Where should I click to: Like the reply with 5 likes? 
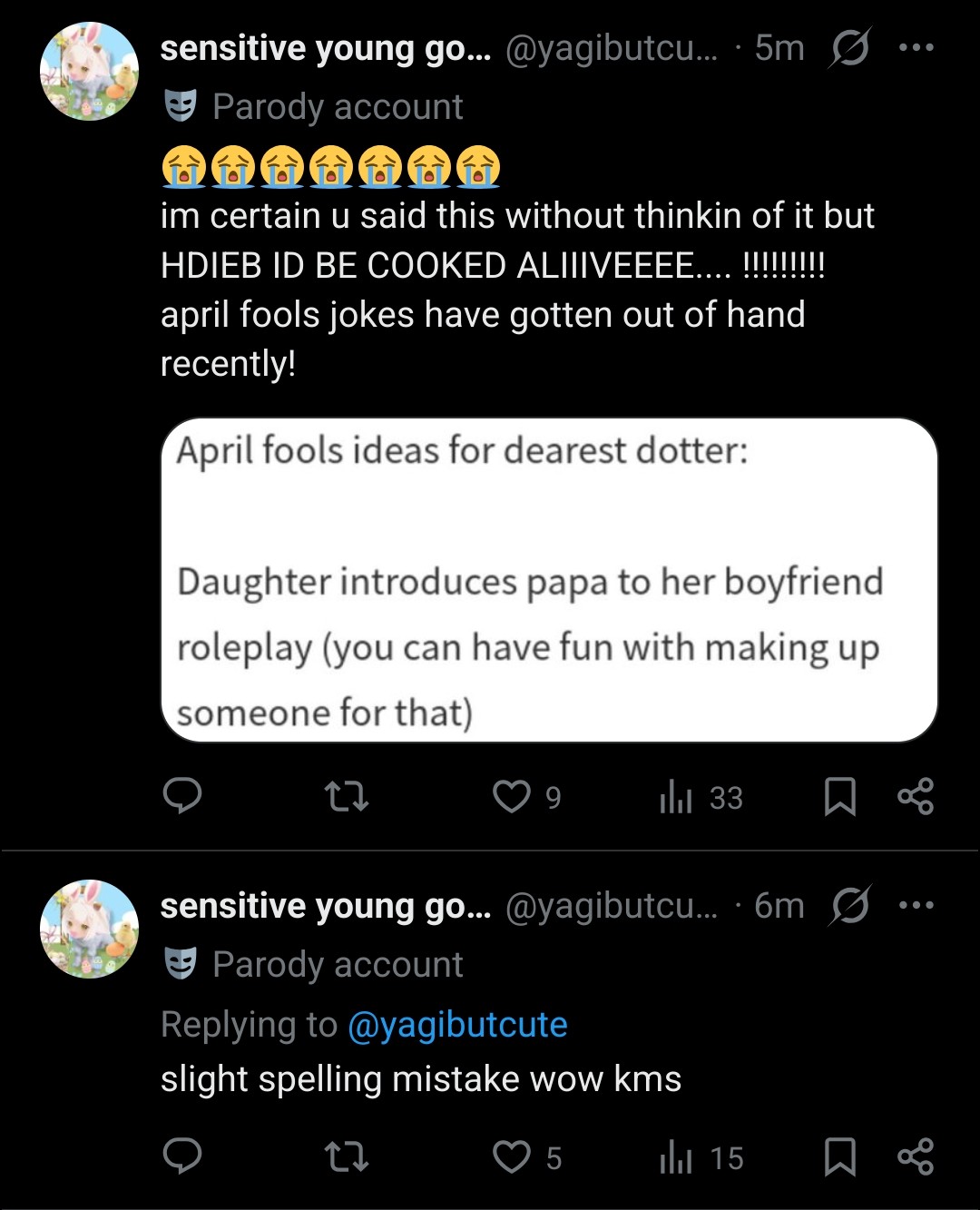[512, 1156]
